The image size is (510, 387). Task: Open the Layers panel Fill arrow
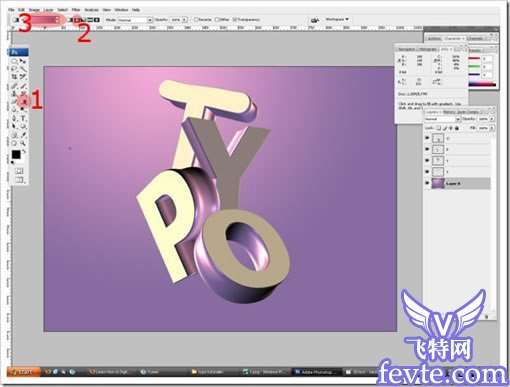[492, 128]
